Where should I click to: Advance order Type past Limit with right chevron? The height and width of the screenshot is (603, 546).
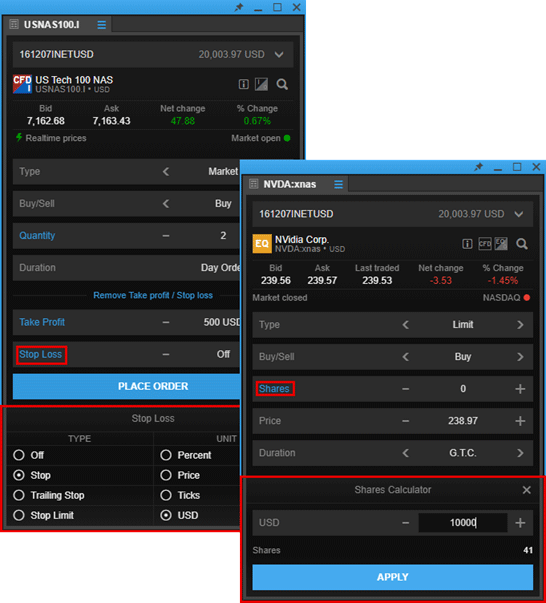click(x=520, y=325)
